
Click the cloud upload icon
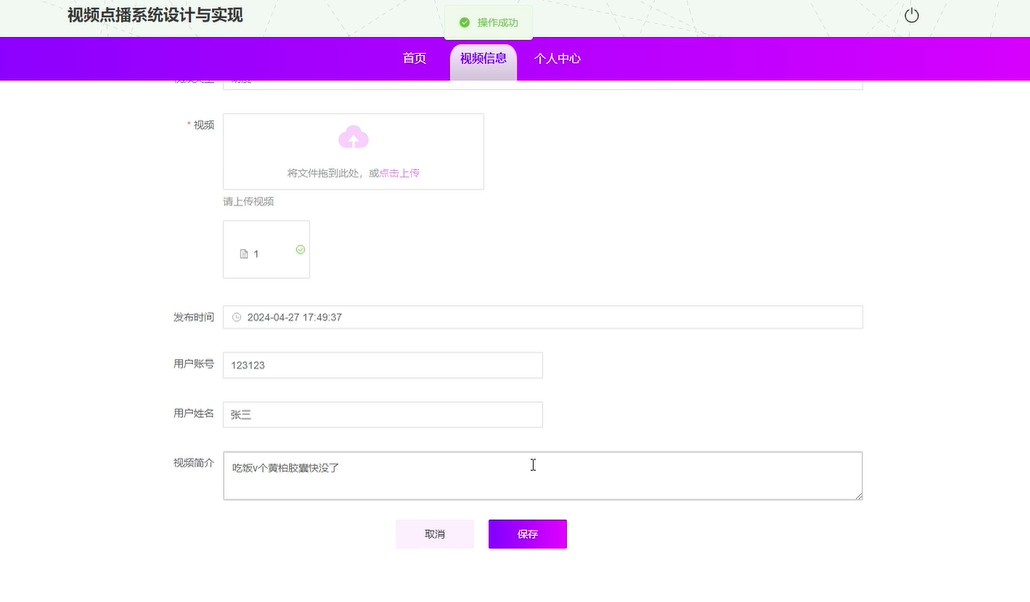point(353,137)
